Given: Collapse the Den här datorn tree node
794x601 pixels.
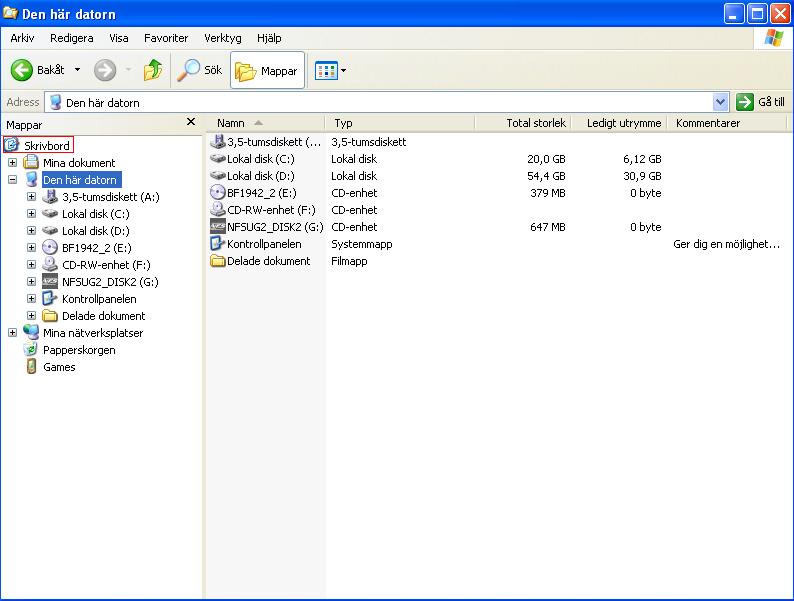Looking at the screenshot, I should pos(12,180).
